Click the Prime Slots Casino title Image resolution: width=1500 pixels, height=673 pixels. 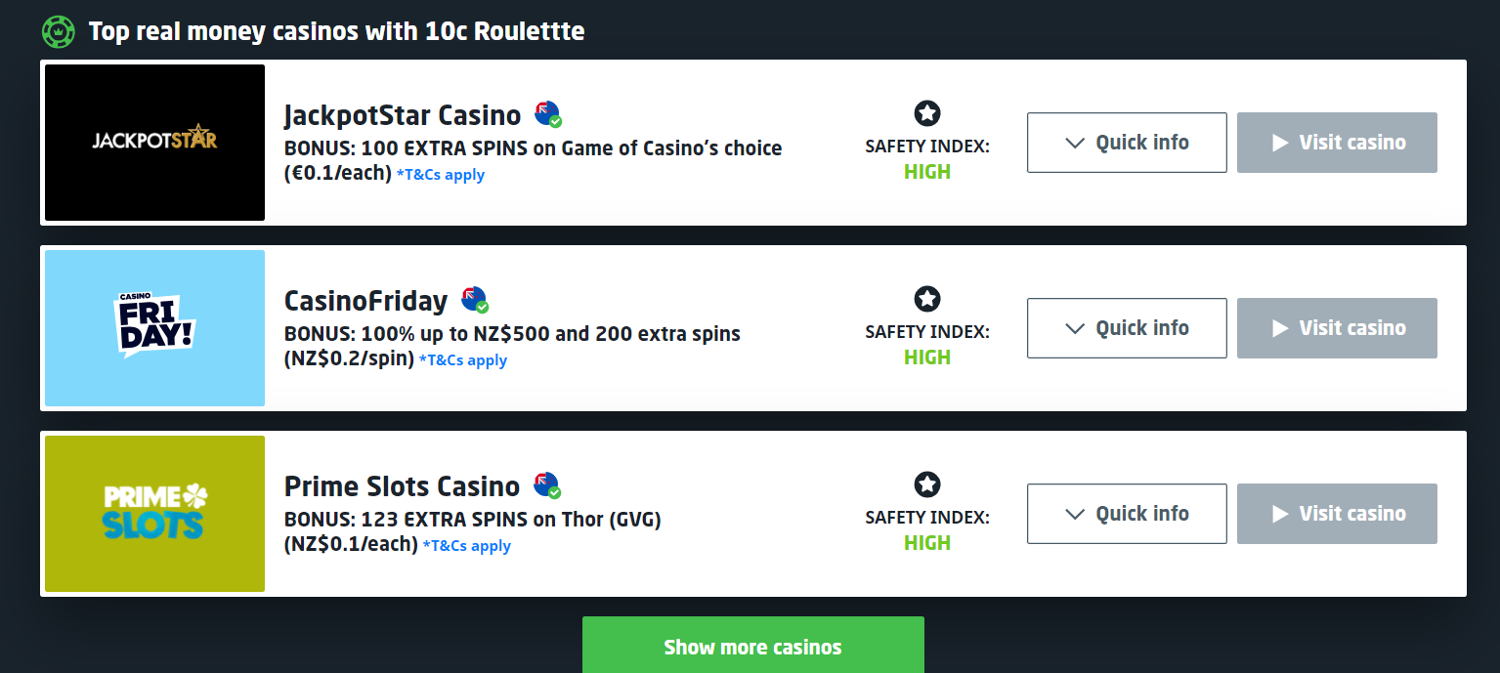coord(402,486)
